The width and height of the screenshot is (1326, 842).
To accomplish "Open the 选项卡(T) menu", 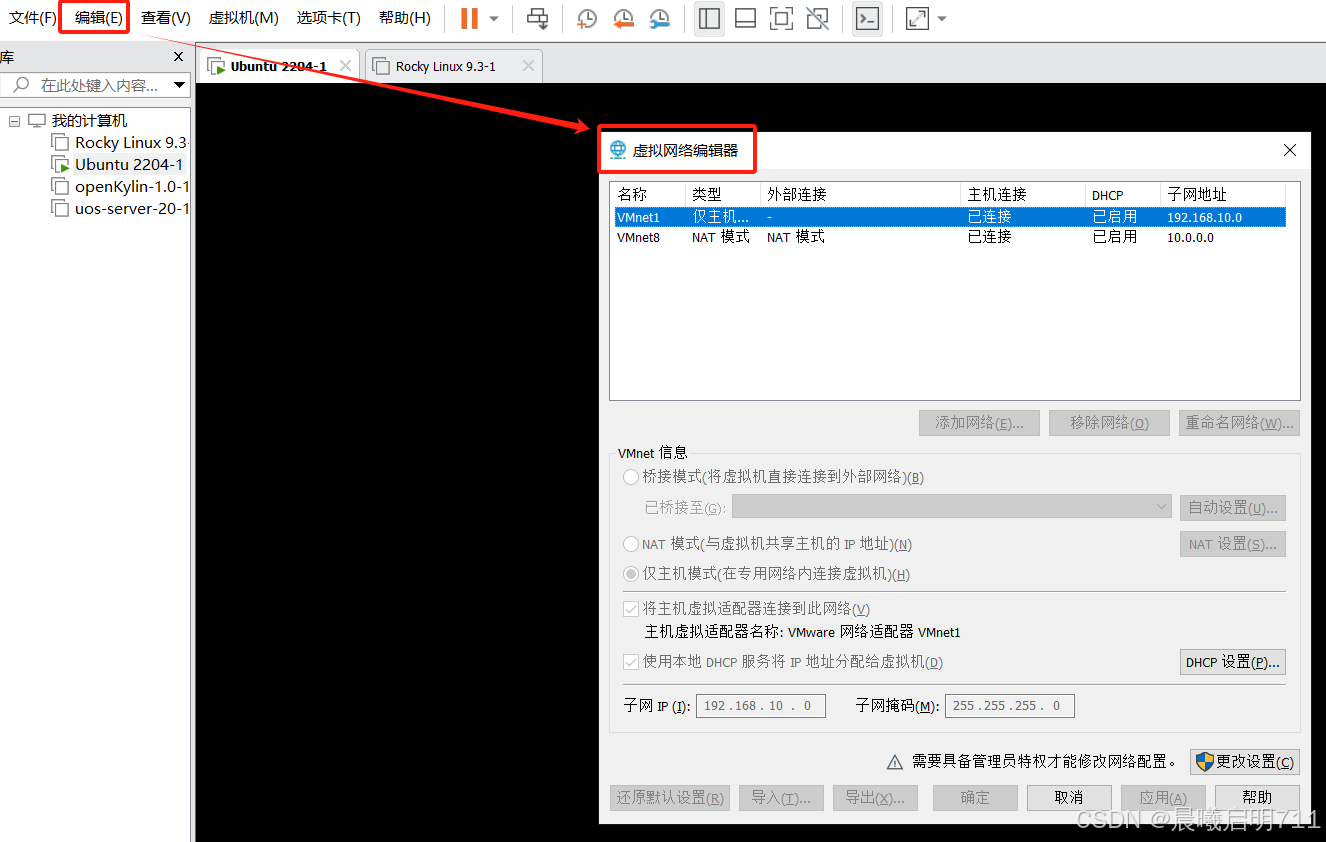I will [328, 18].
